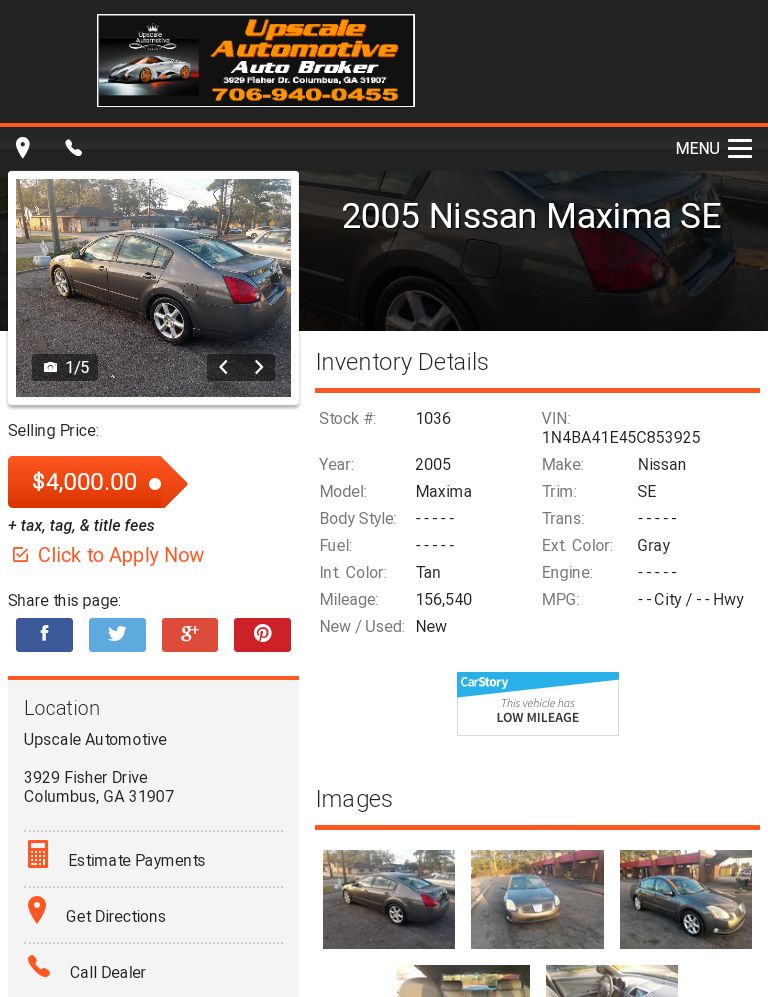Screen dimensions: 768x997
Task: Share this page on Google Plus
Action: click(189, 635)
